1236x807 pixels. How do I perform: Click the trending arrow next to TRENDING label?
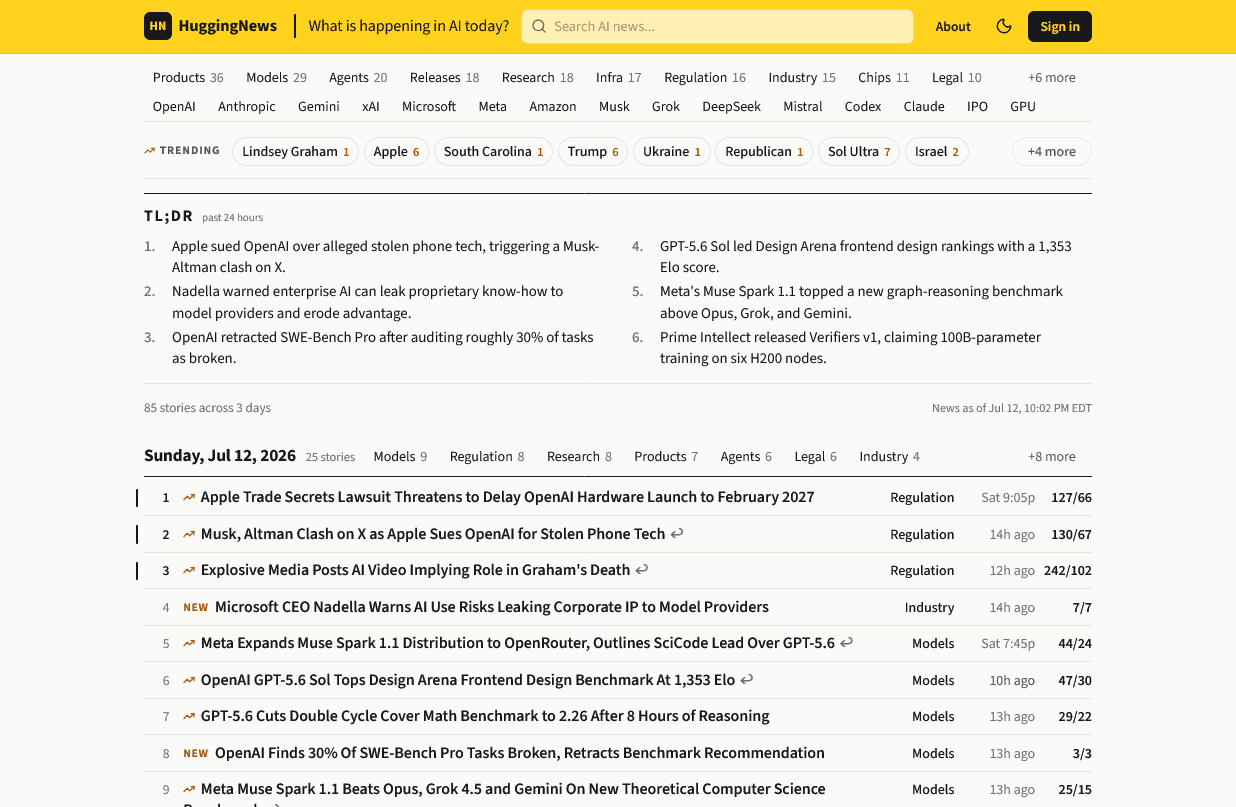150,151
